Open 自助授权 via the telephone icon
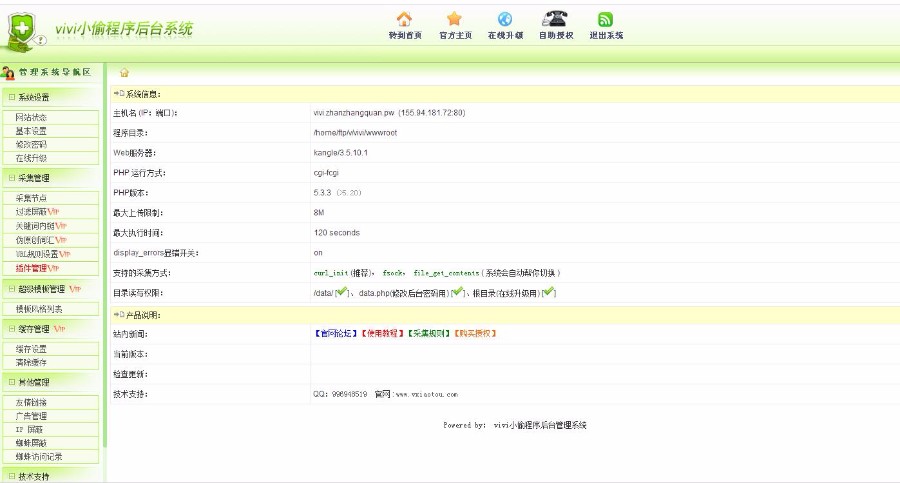 click(x=555, y=19)
